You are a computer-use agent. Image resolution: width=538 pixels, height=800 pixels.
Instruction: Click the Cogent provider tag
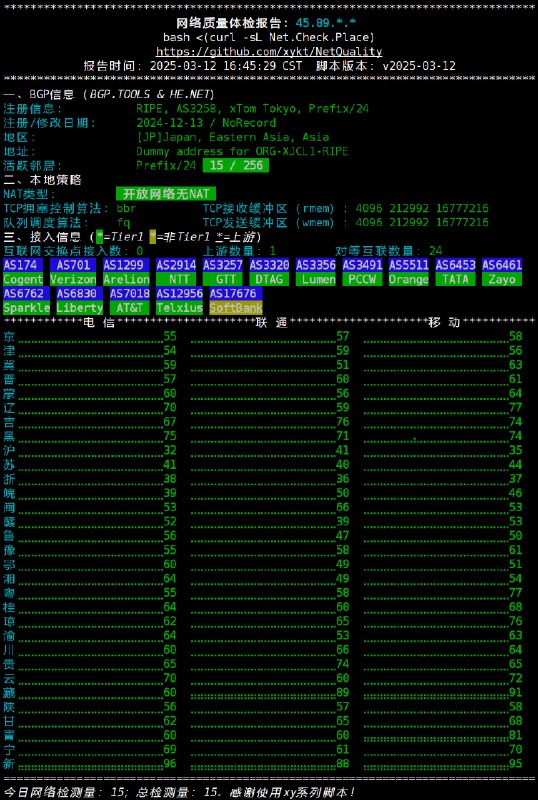[x=23, y=279]
